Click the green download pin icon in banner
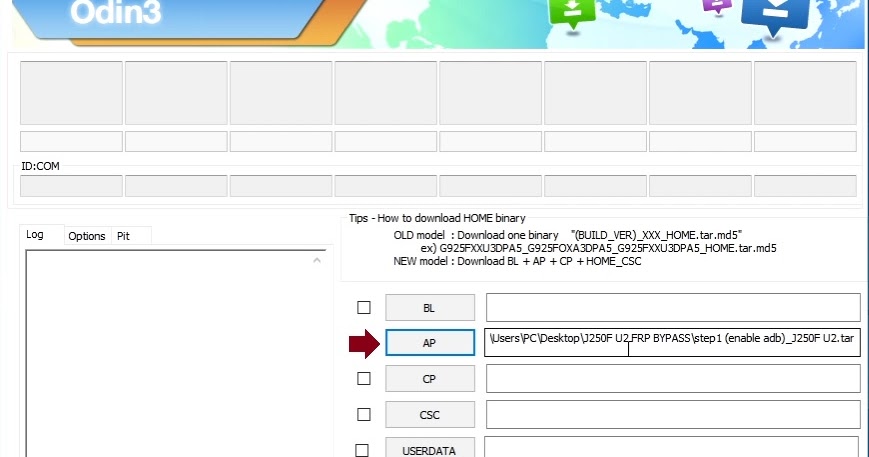Image resolution: width=869 pixels, height=457 pixels. point(573,13)
